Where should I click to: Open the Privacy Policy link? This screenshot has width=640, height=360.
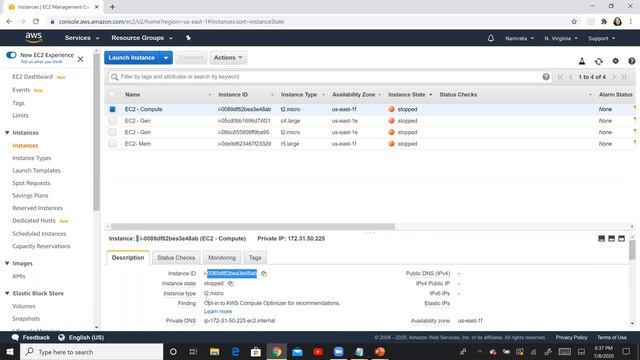571,338
